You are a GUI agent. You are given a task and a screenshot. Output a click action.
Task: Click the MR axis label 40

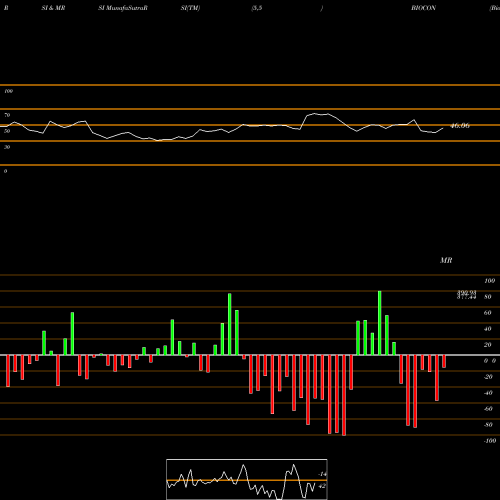point(487,329)
